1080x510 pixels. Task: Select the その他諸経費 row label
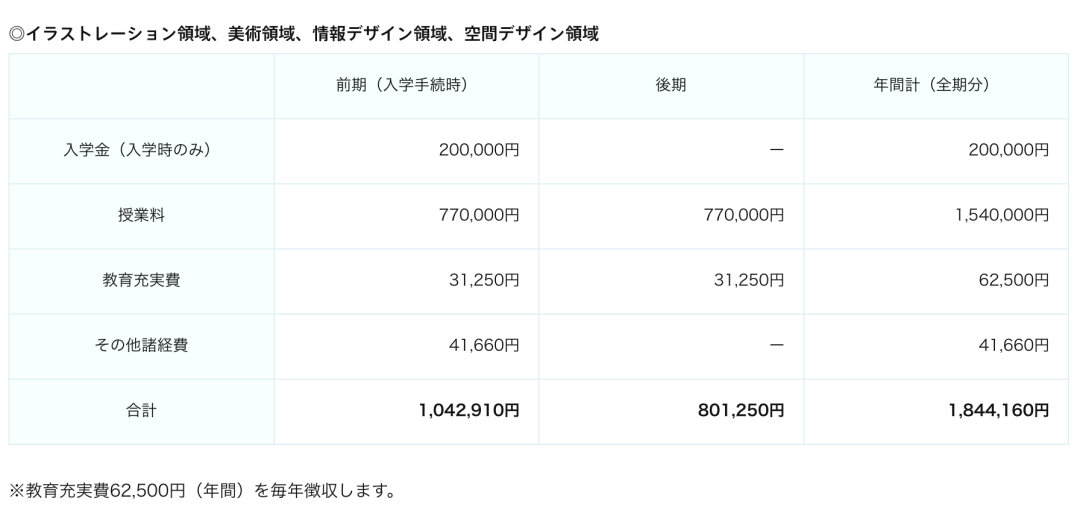point(141,345)
